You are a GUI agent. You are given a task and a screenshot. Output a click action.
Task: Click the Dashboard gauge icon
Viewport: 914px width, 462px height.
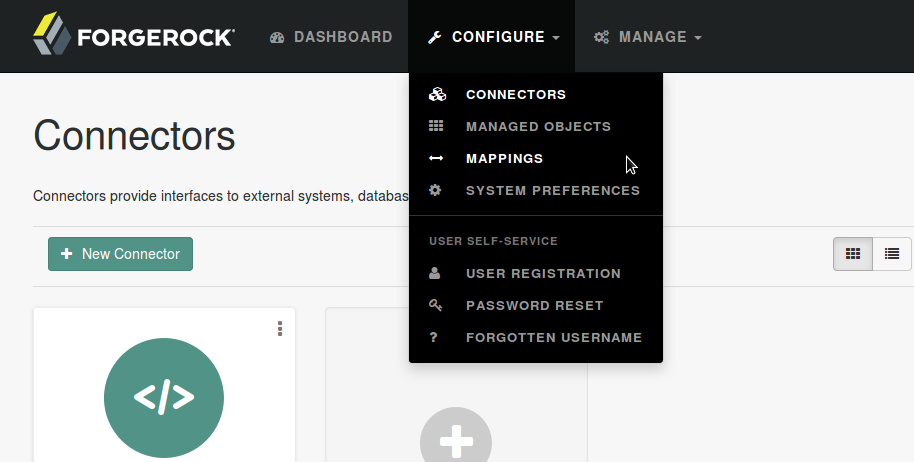pos(277,37)
